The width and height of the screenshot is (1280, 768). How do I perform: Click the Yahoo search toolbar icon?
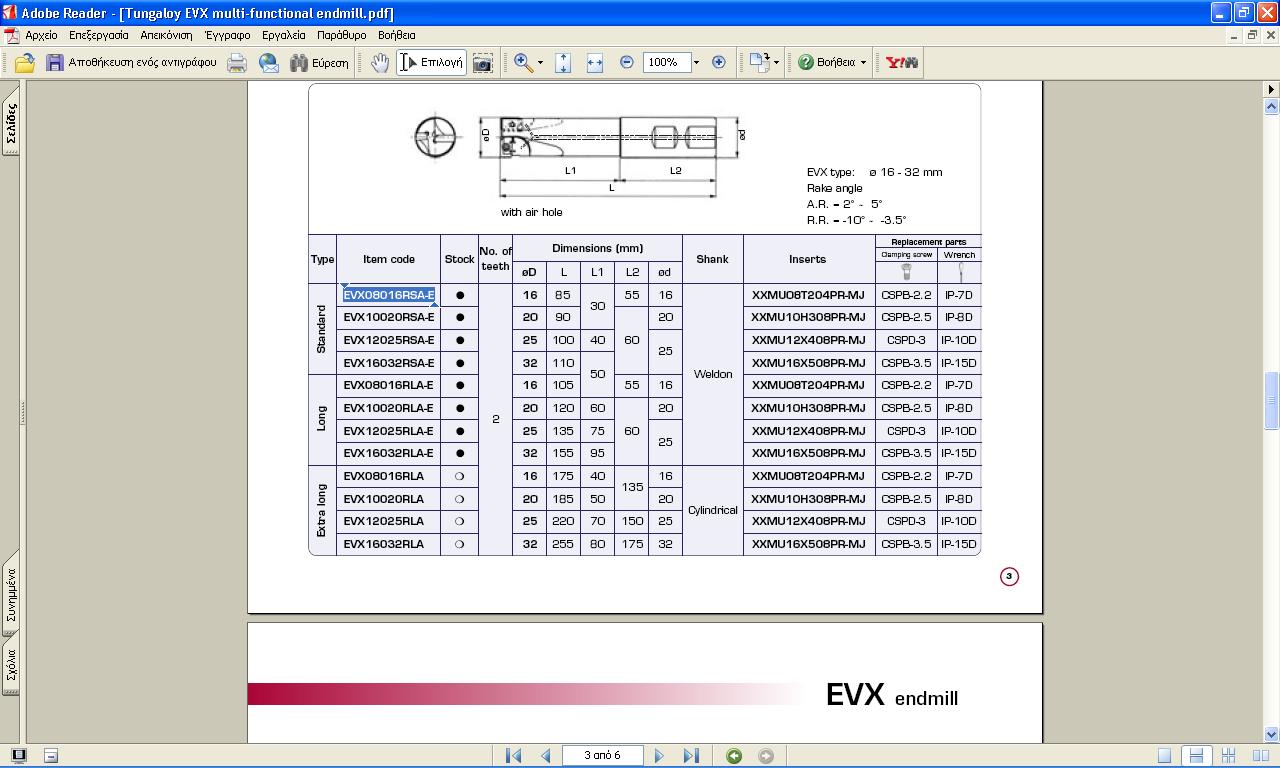(901, 62)
